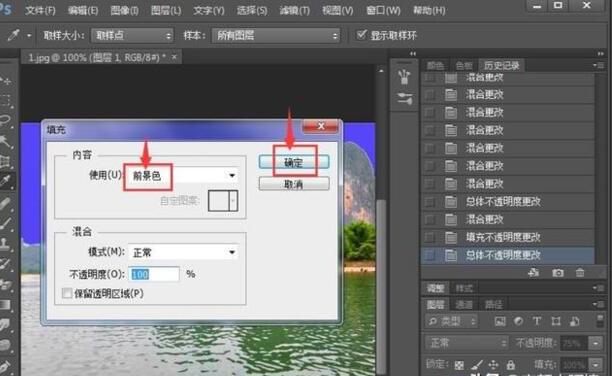Switch to the 通道 tab

coord(464,304)
